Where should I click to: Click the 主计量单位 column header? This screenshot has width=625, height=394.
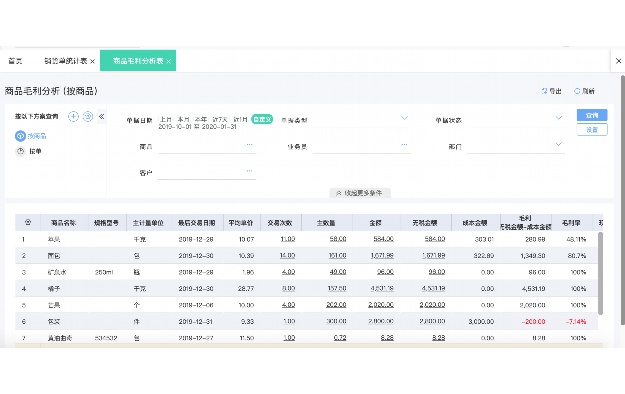pyautogui.click(x=148, y=223)
